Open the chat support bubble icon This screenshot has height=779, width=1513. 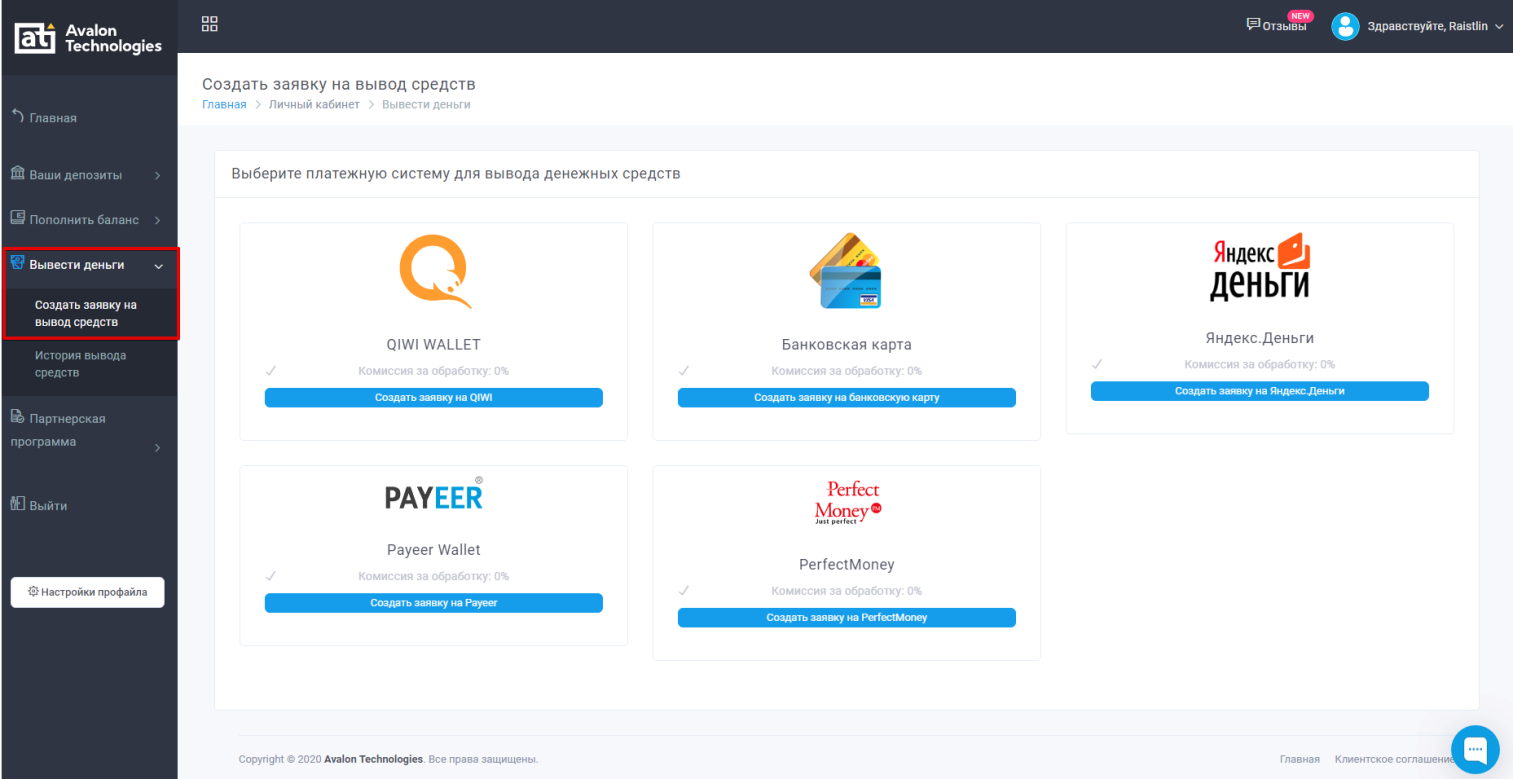coord(1476,749)
